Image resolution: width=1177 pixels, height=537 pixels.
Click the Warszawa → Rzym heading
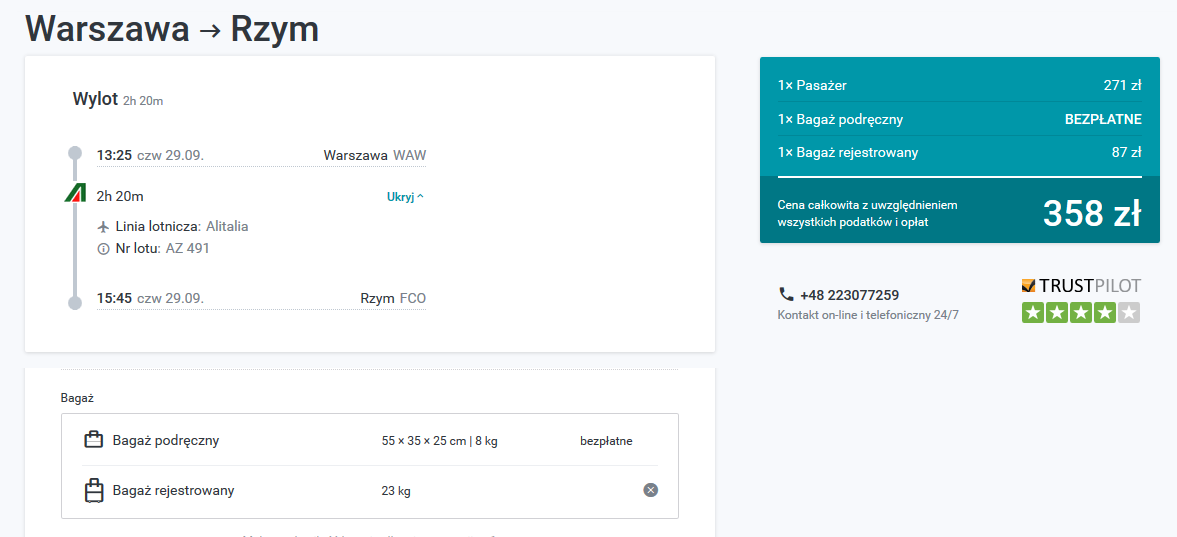click(x=172, y=29)
